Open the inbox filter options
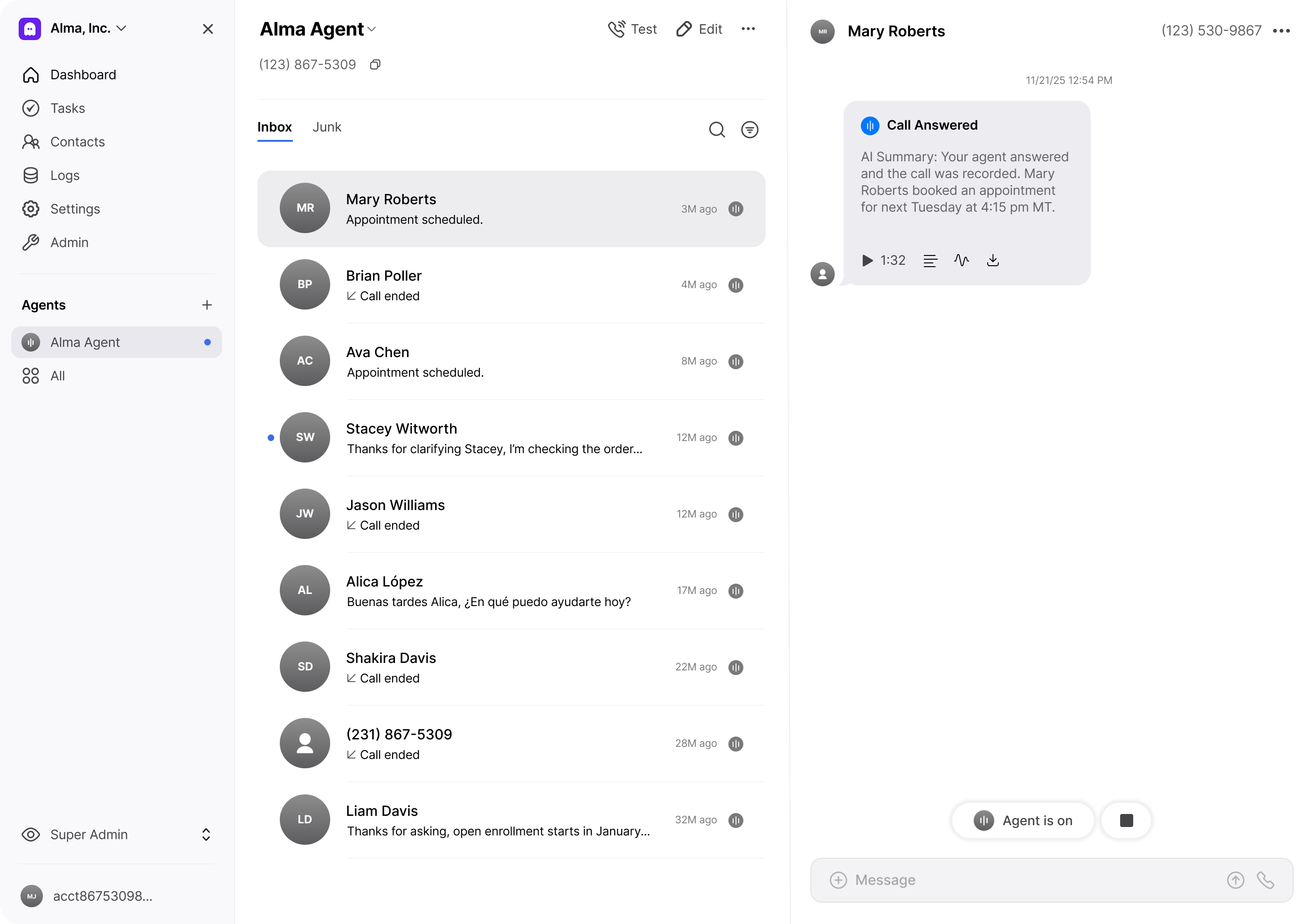1316x924 pixels. (749, 130)
